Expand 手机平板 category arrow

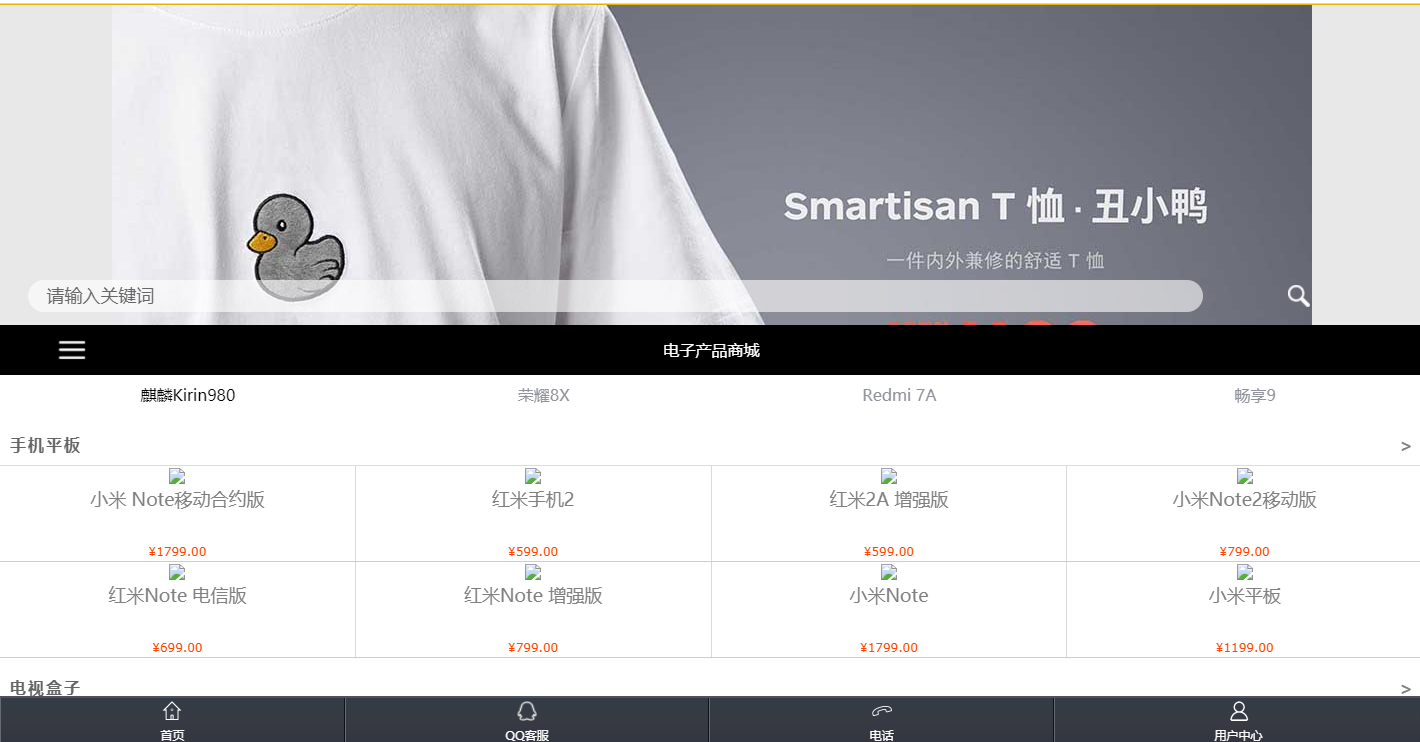click(1406, 446)
